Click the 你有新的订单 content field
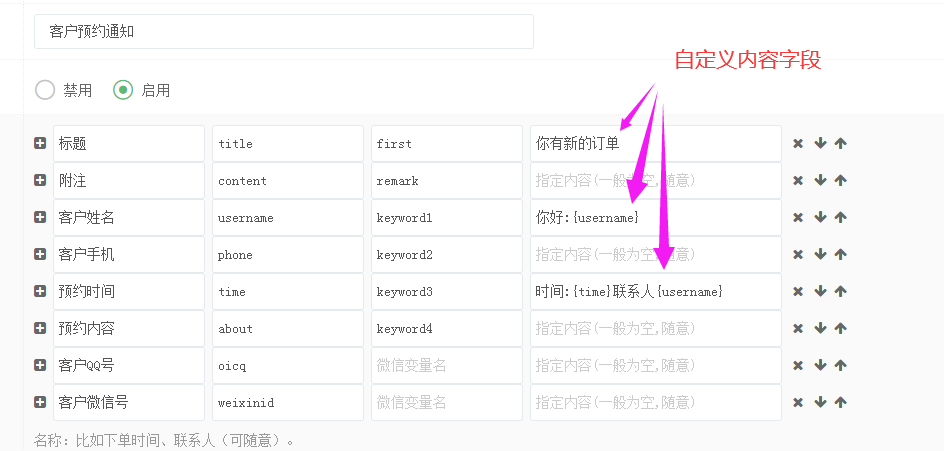Image resolution: width=944 pixels, height=451 pixels. pos(655,144)
